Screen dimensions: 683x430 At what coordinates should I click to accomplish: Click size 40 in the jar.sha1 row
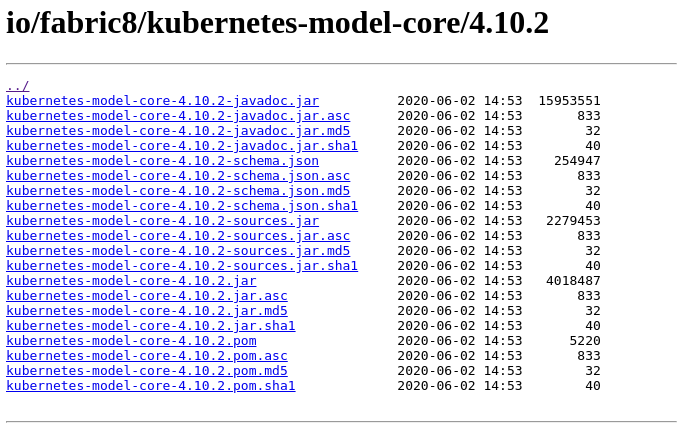(593, 326)
